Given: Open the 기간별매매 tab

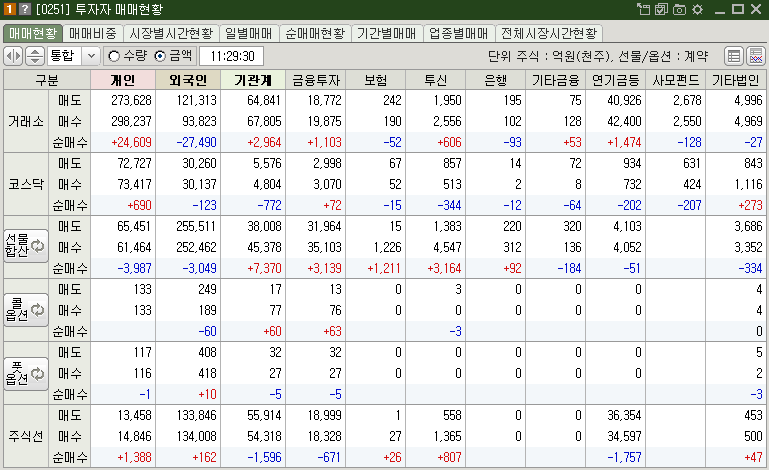Looking at the screenshot, I should [x=386, y=33].
